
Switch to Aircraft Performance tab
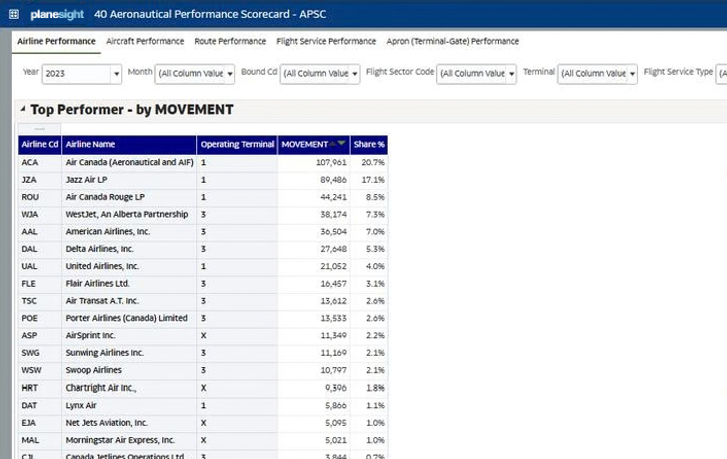pyautogui.click(x=145, y=41)
